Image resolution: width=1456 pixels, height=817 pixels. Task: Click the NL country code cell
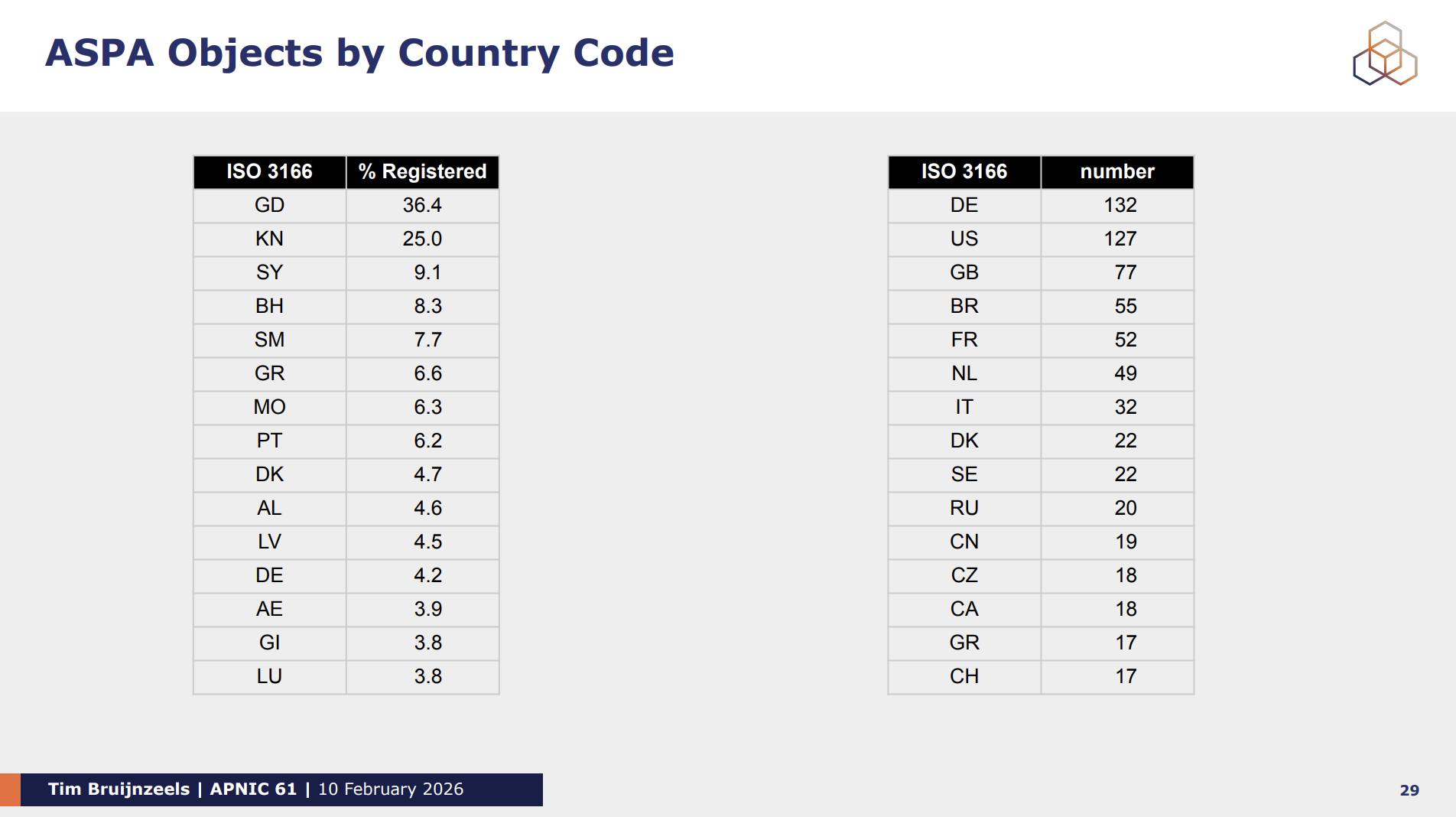[964, 373]
